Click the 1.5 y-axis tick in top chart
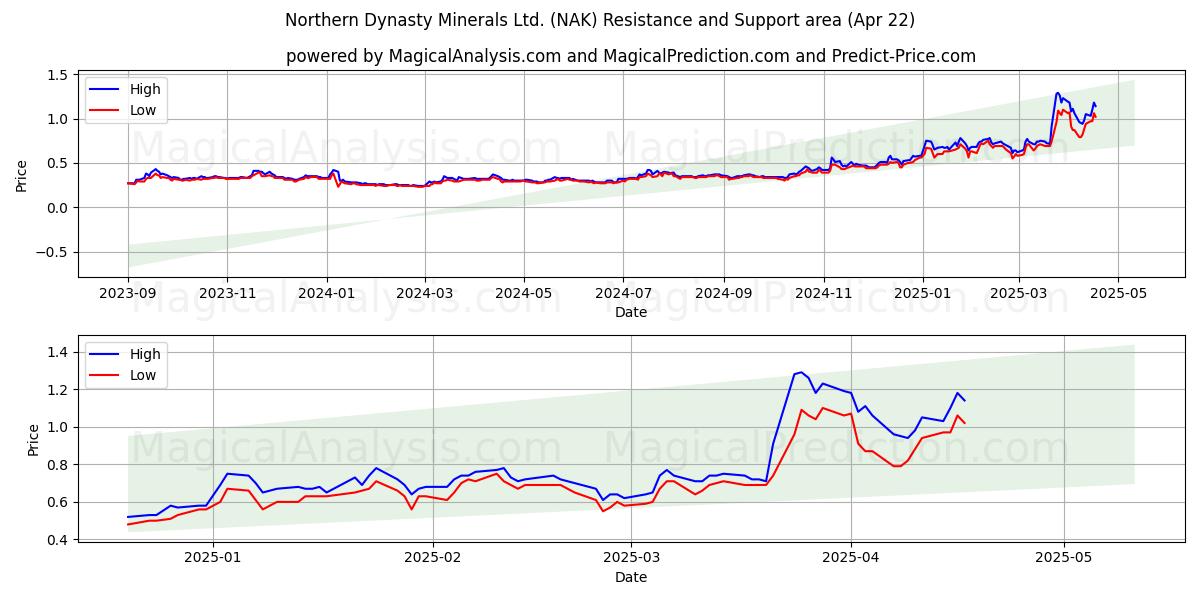This screenshot has width=1200, height=600. (x=57, y=75)
